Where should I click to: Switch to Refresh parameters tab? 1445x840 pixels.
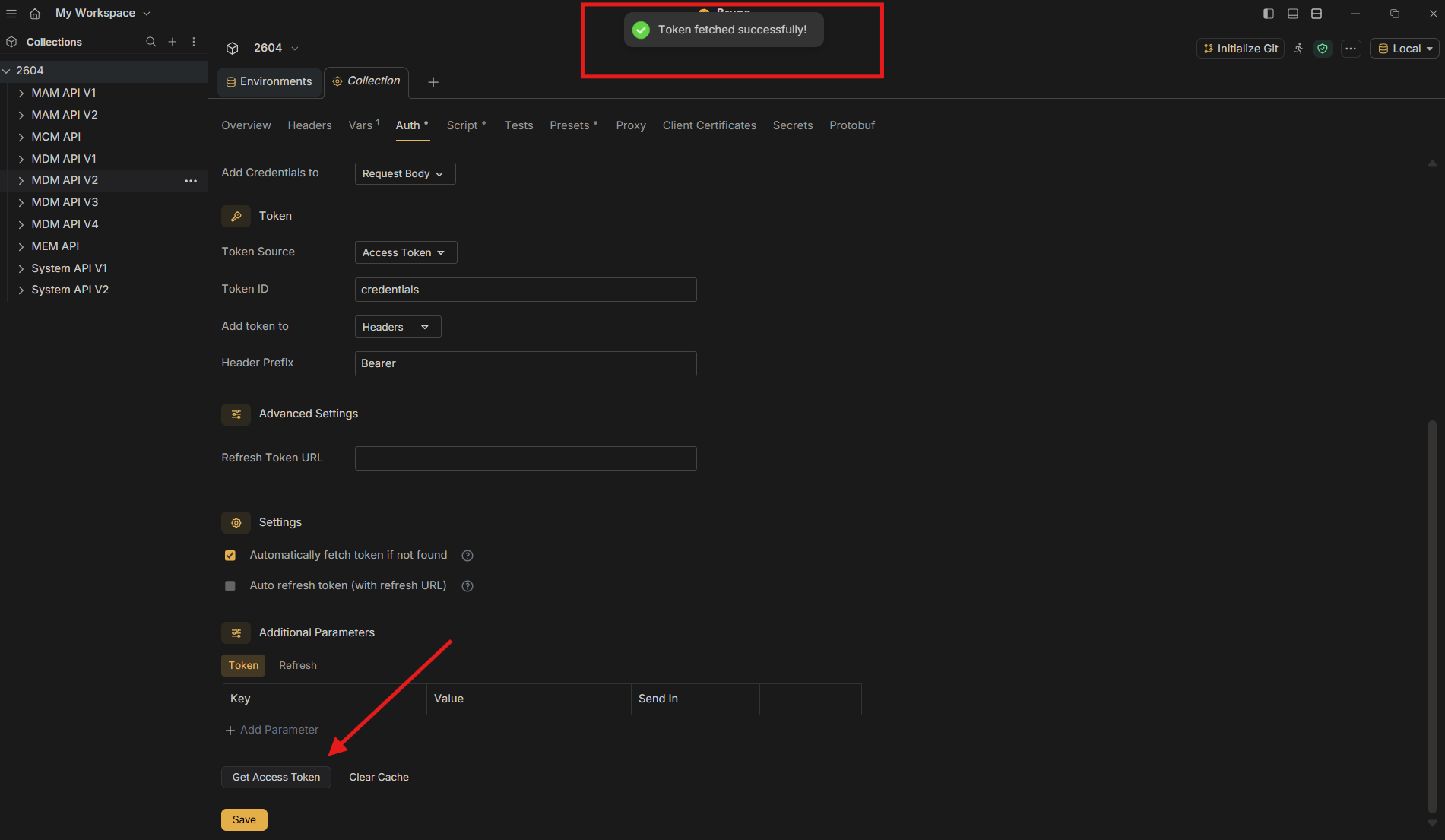pos(298,666)
